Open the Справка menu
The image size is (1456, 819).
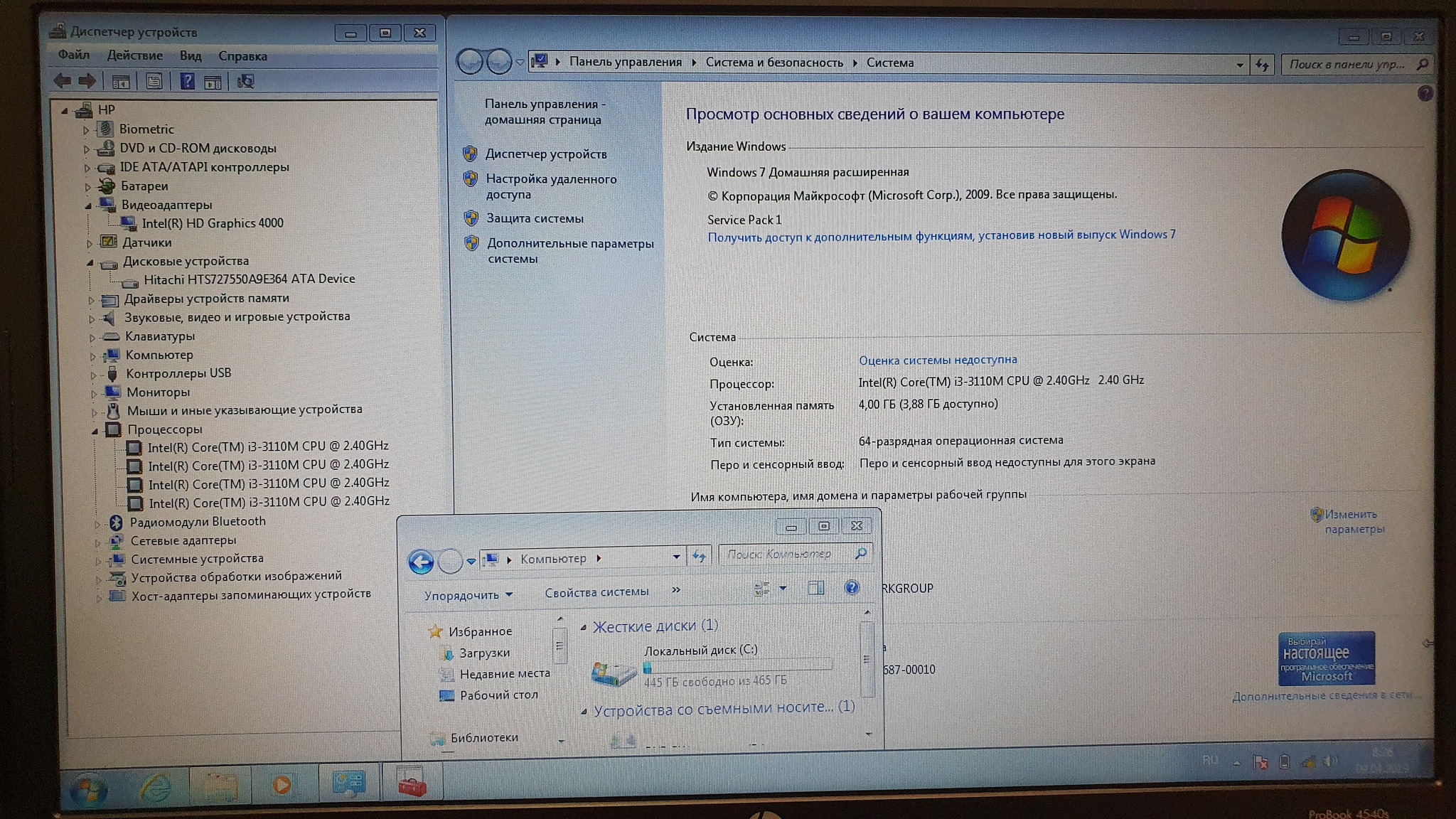(242, 56)
